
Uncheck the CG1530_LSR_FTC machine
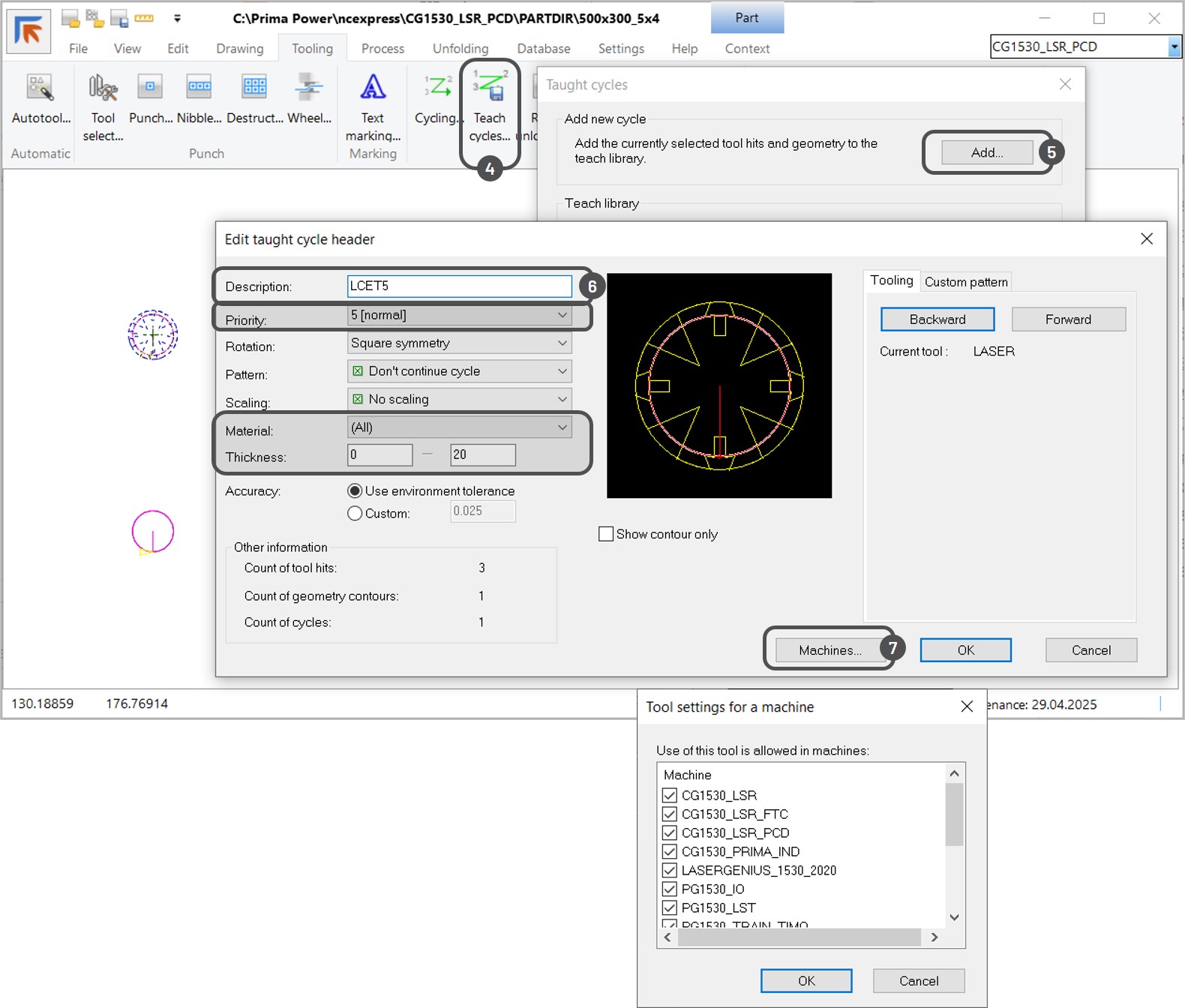click(x=670, y=814)
